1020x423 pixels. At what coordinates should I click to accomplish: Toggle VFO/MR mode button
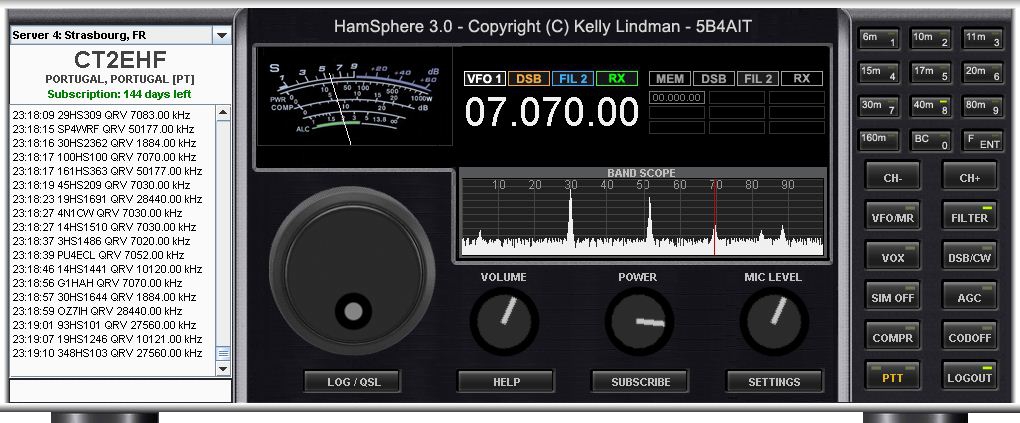click(x=892, y=217)
